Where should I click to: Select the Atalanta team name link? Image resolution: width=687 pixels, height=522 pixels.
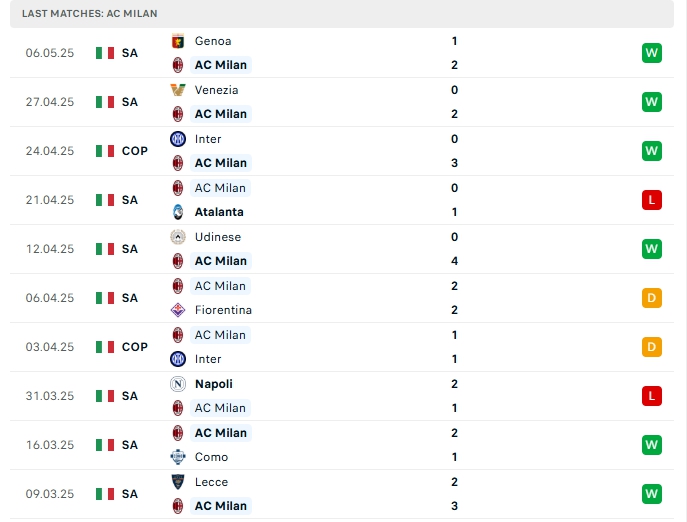pos(219,212)
